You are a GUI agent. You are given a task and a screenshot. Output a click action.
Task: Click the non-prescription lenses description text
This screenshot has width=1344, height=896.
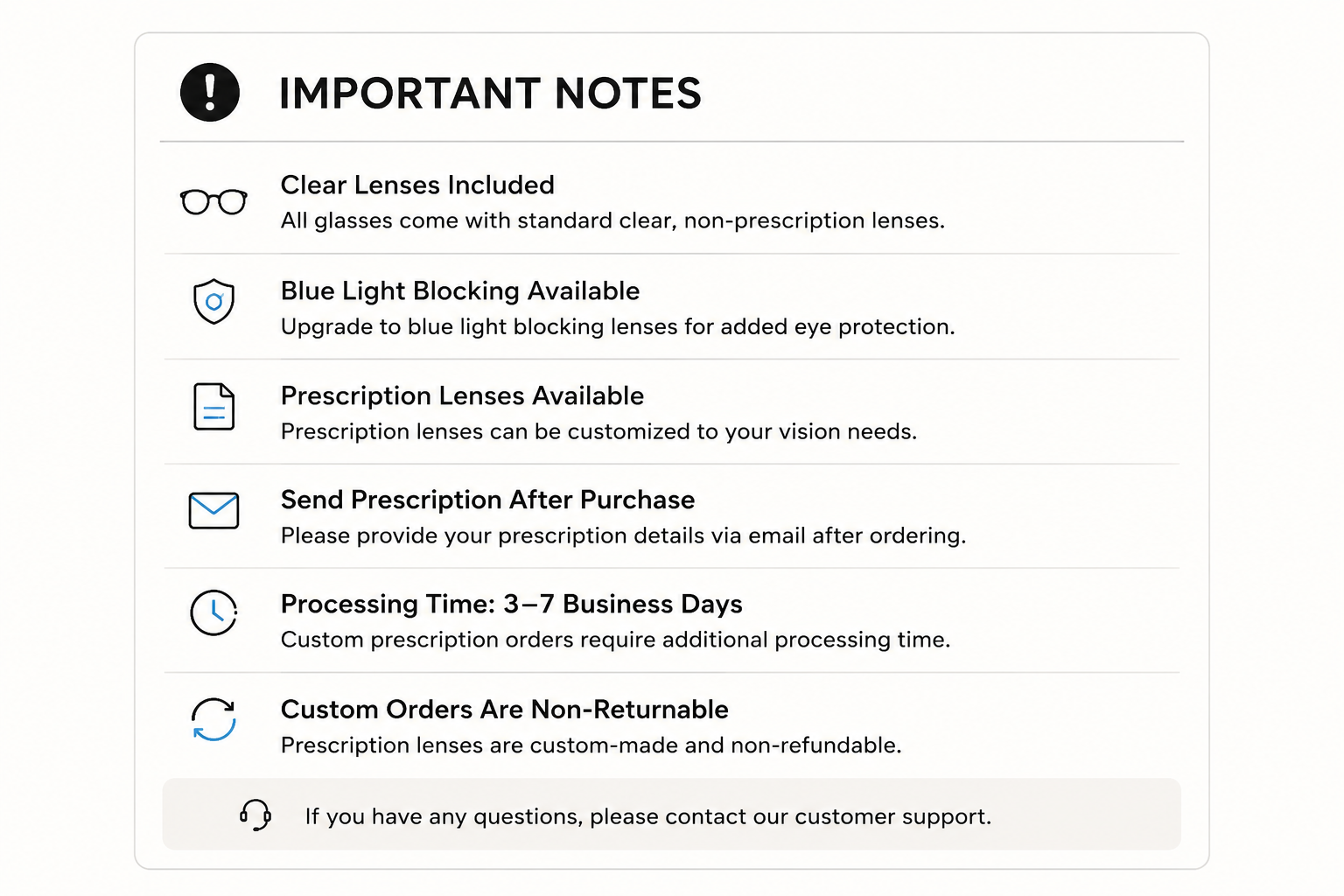tap(612, 220)
